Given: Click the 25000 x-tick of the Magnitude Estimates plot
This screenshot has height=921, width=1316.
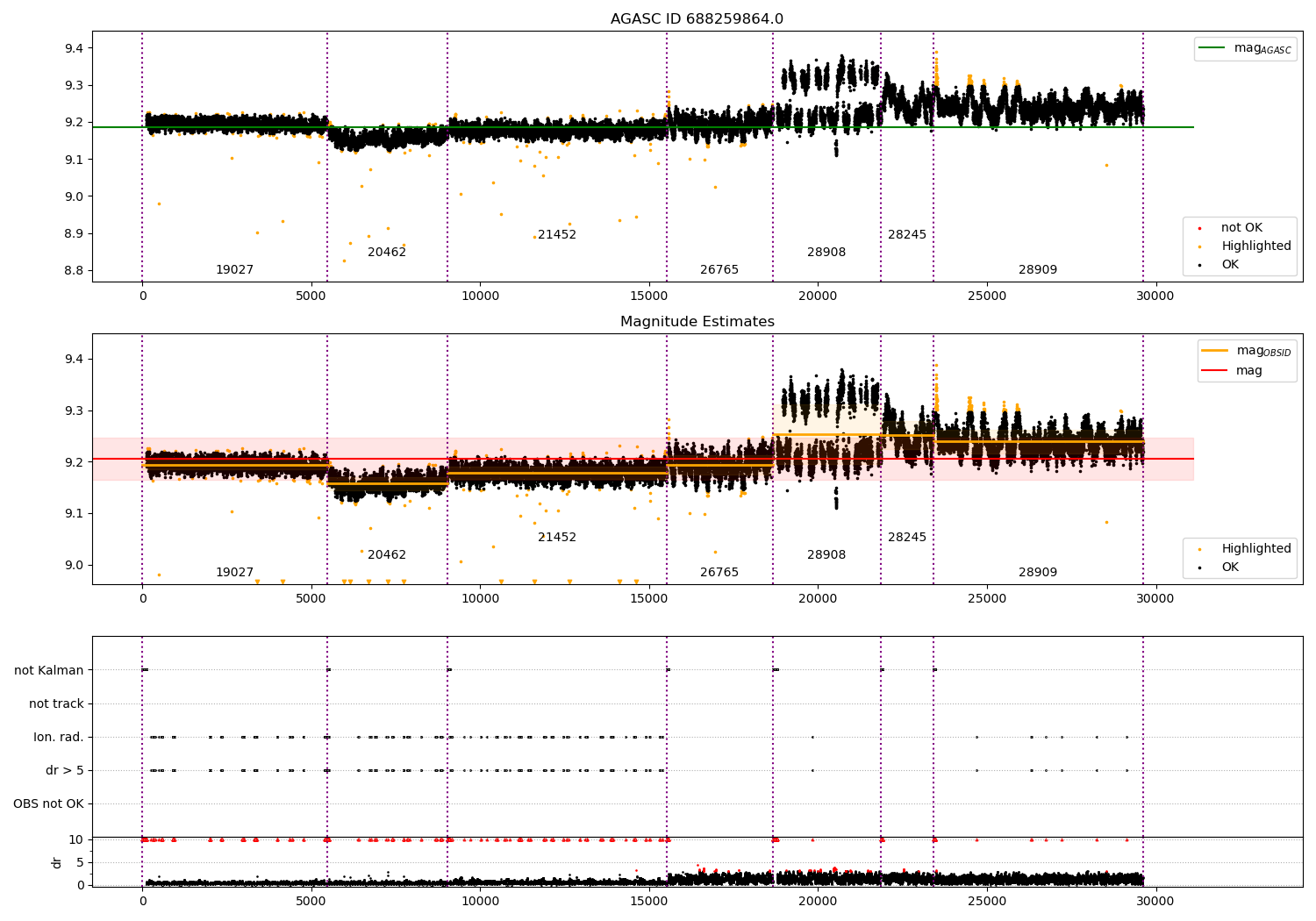Looking at the screenshot, I should click(986, 599).
